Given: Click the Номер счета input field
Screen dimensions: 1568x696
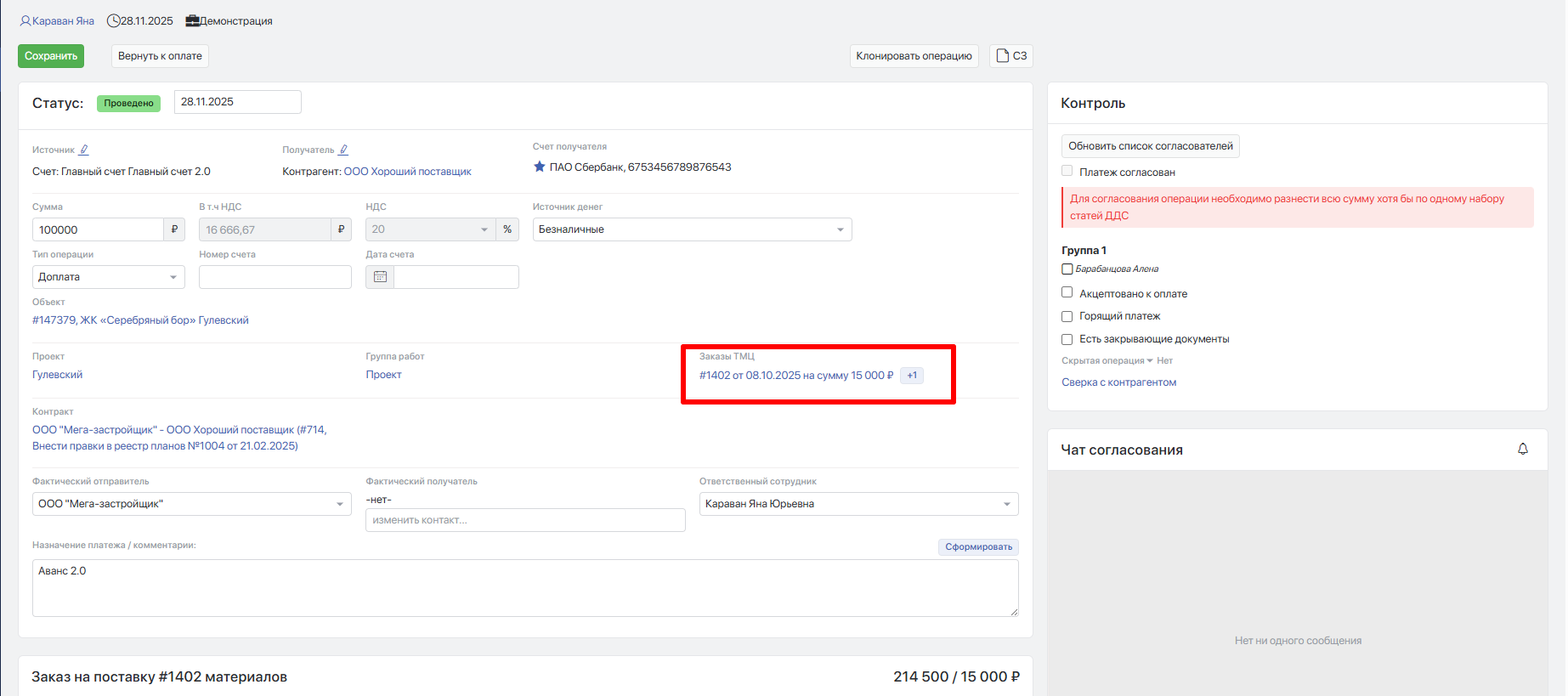Looking at the screenshot, I should pyautogui.click(x=275, y=277).
